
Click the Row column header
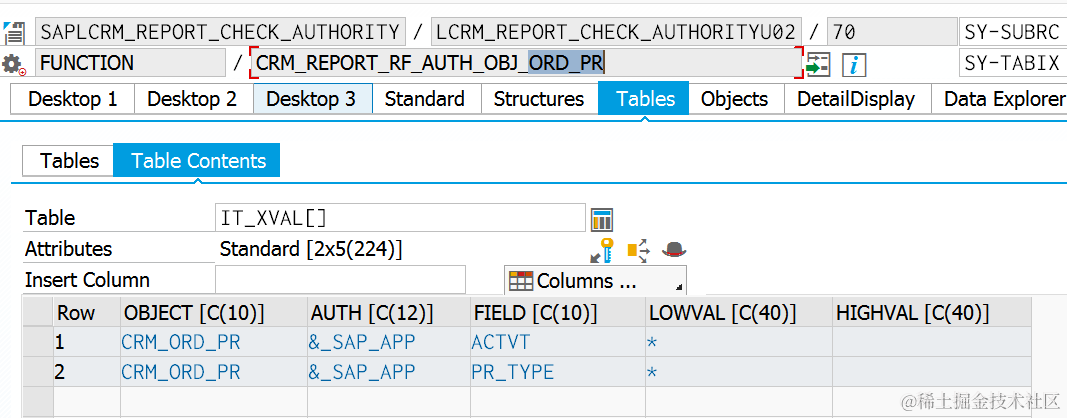click(x=87, y=312)
